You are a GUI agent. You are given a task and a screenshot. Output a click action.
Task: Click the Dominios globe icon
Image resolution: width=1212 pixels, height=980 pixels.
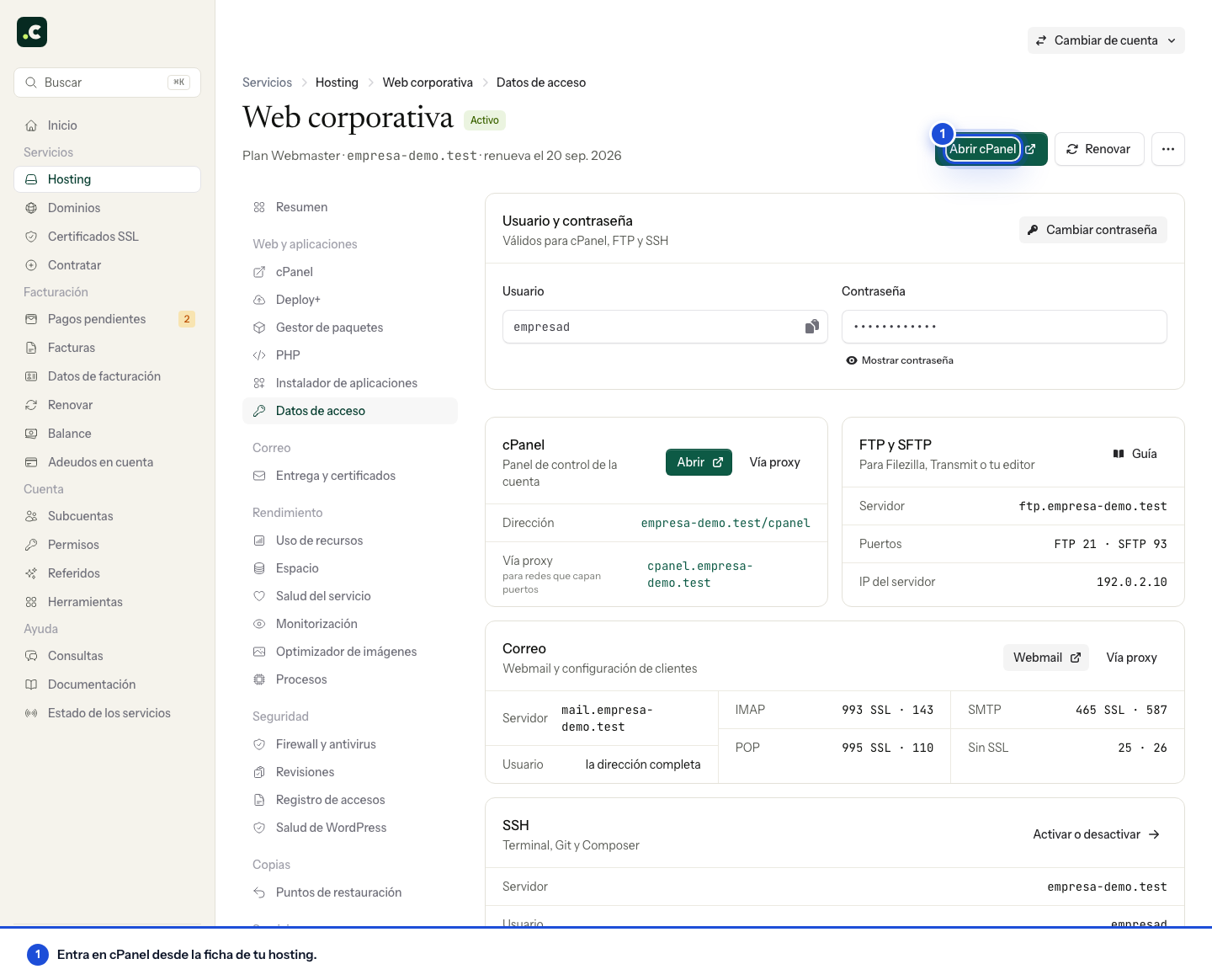31,208
